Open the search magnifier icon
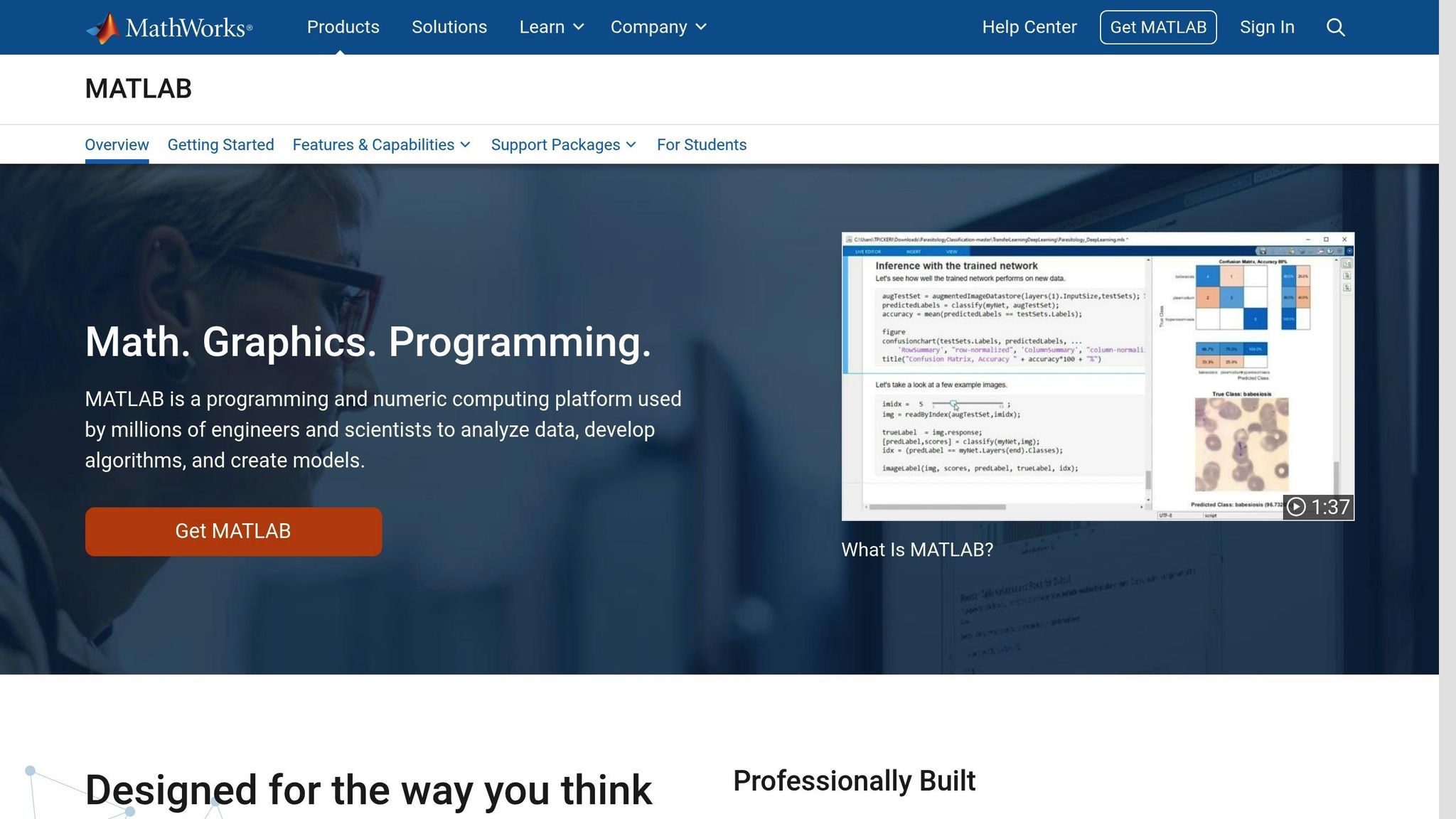Image resolution: width=1456 pixels, height=819 pixels. pos(1335,27)
